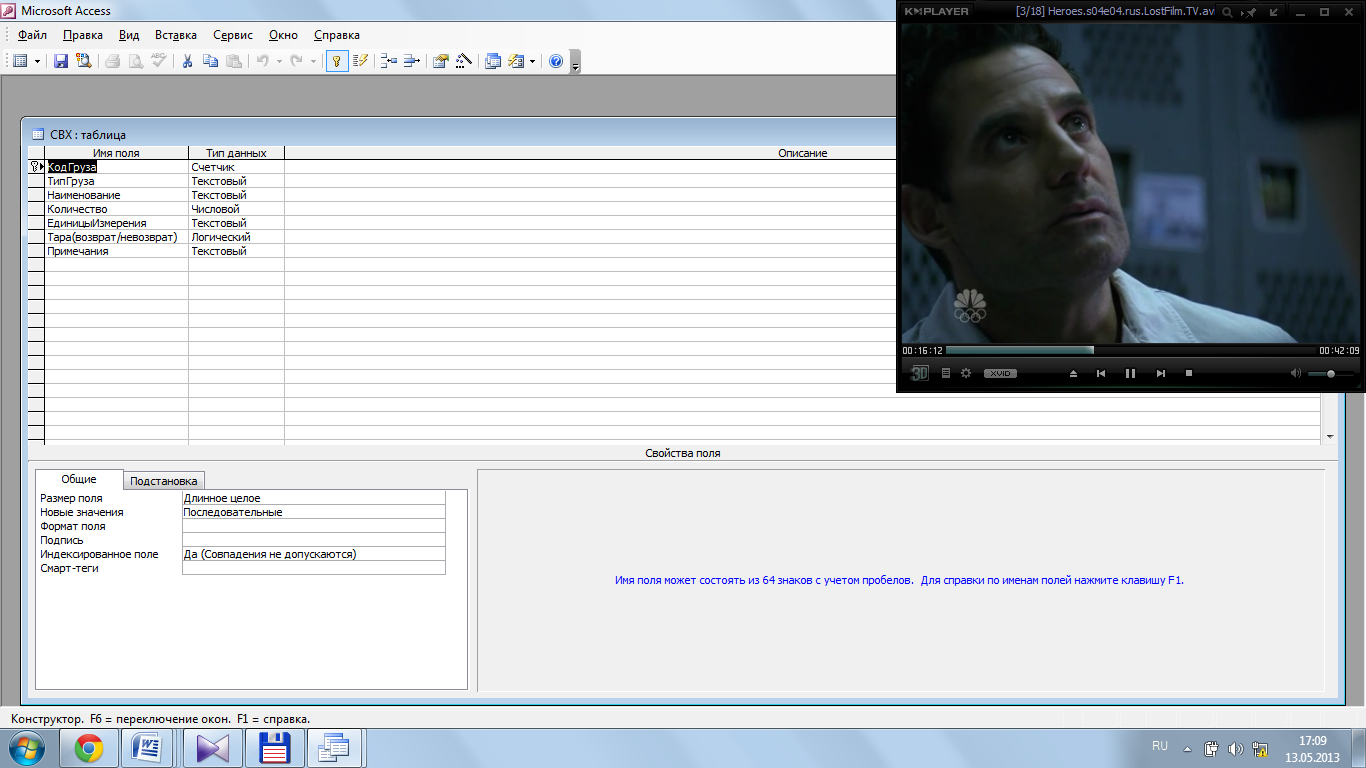Switch to the Общие properties tab
Image resolution: width=1366 pixels, height=768 pixels.
79,479
